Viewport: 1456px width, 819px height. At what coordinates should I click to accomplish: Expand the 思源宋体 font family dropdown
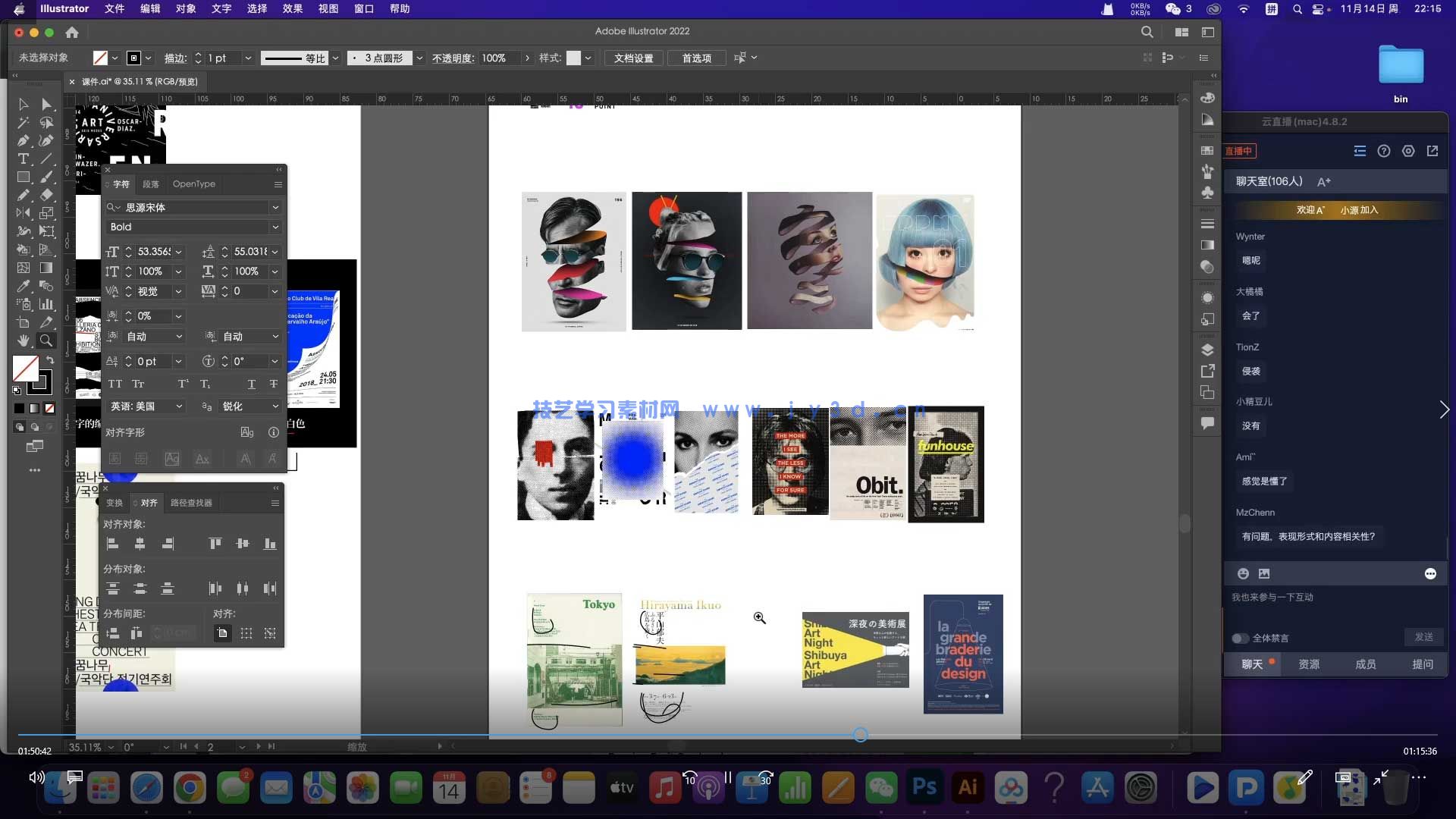(x=275, y=207)
